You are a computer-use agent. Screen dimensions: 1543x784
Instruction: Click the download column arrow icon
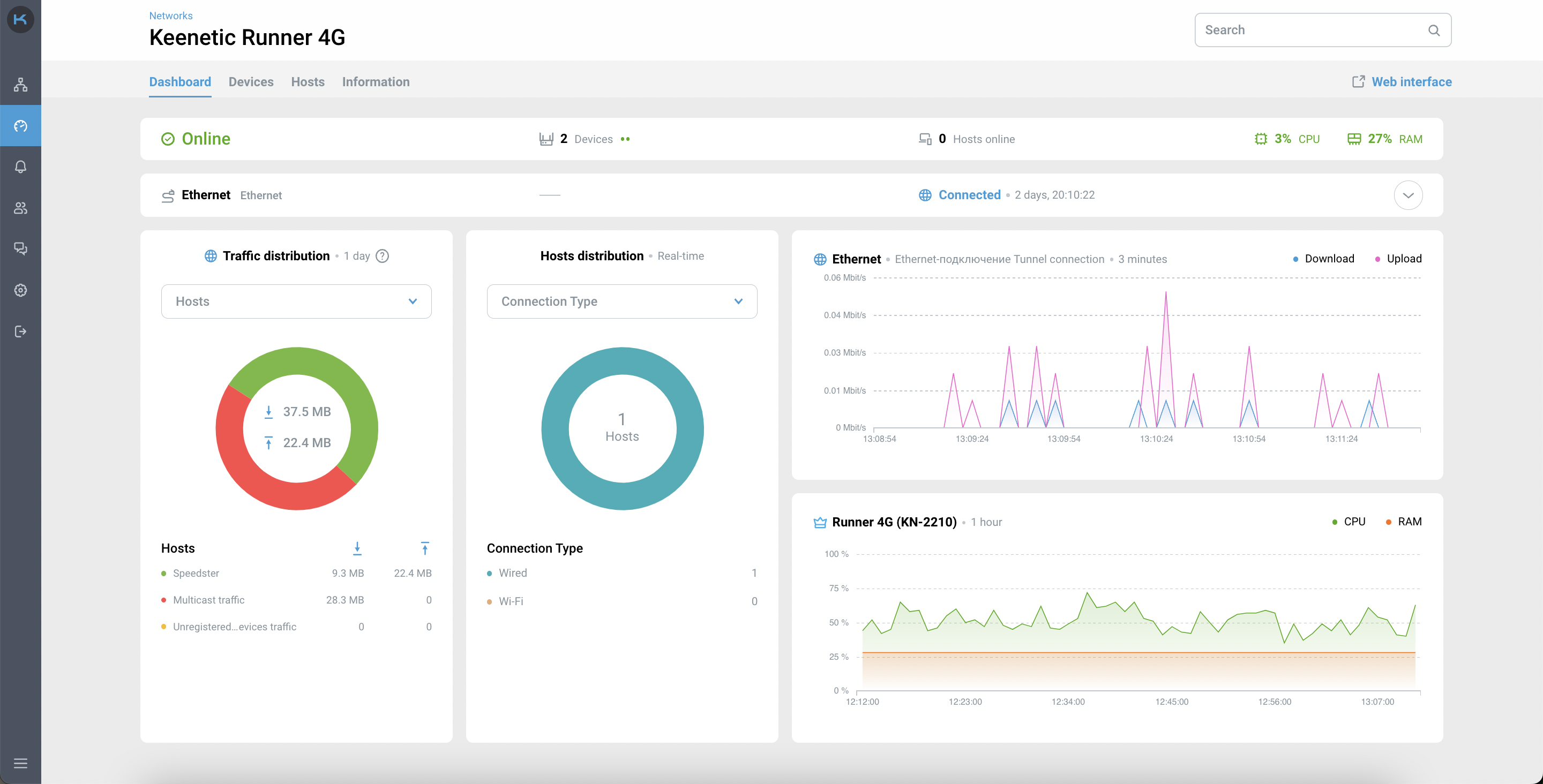(357, 548)
